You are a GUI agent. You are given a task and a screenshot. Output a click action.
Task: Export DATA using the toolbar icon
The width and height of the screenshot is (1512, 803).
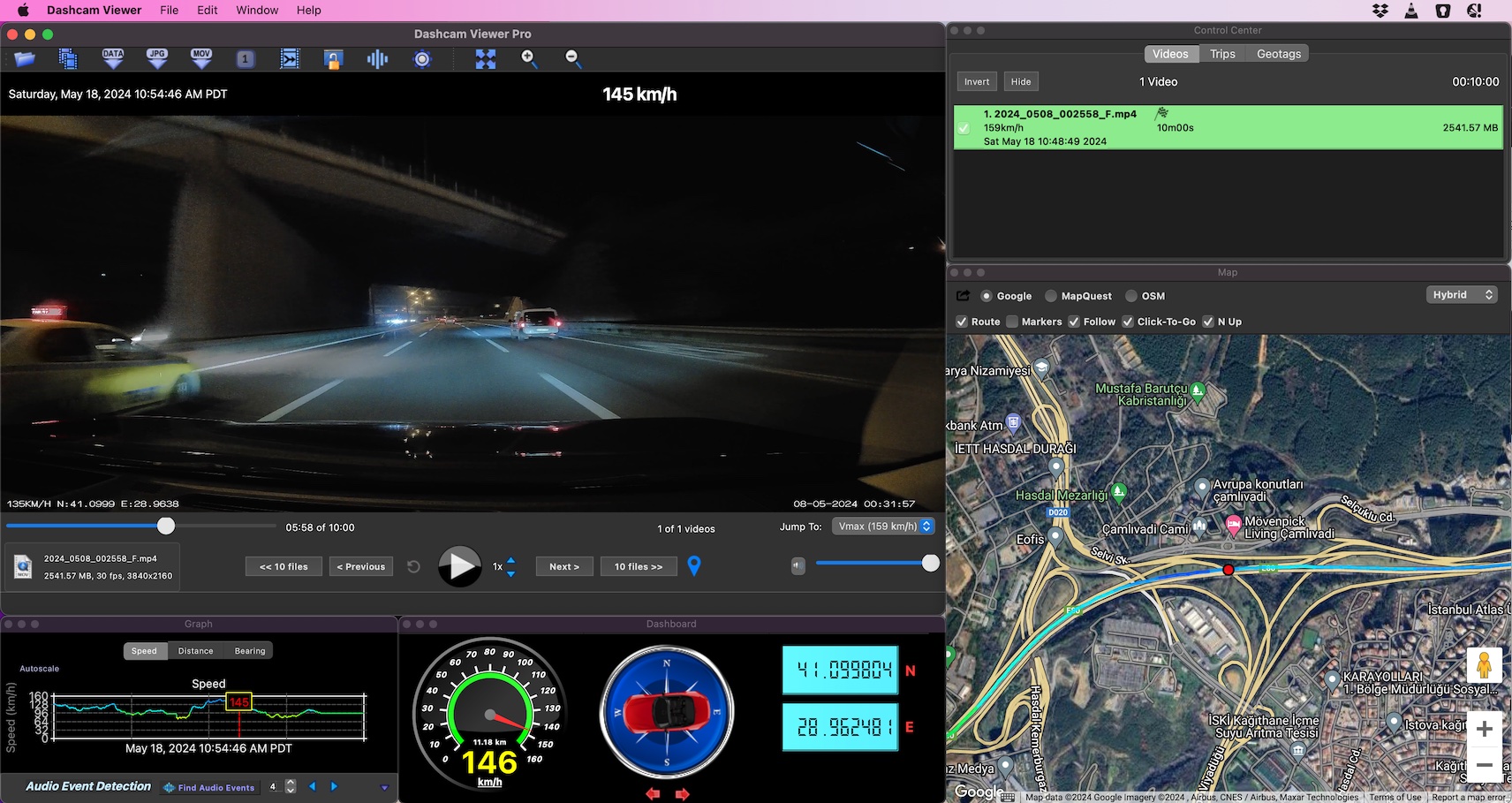pos(113,59)
